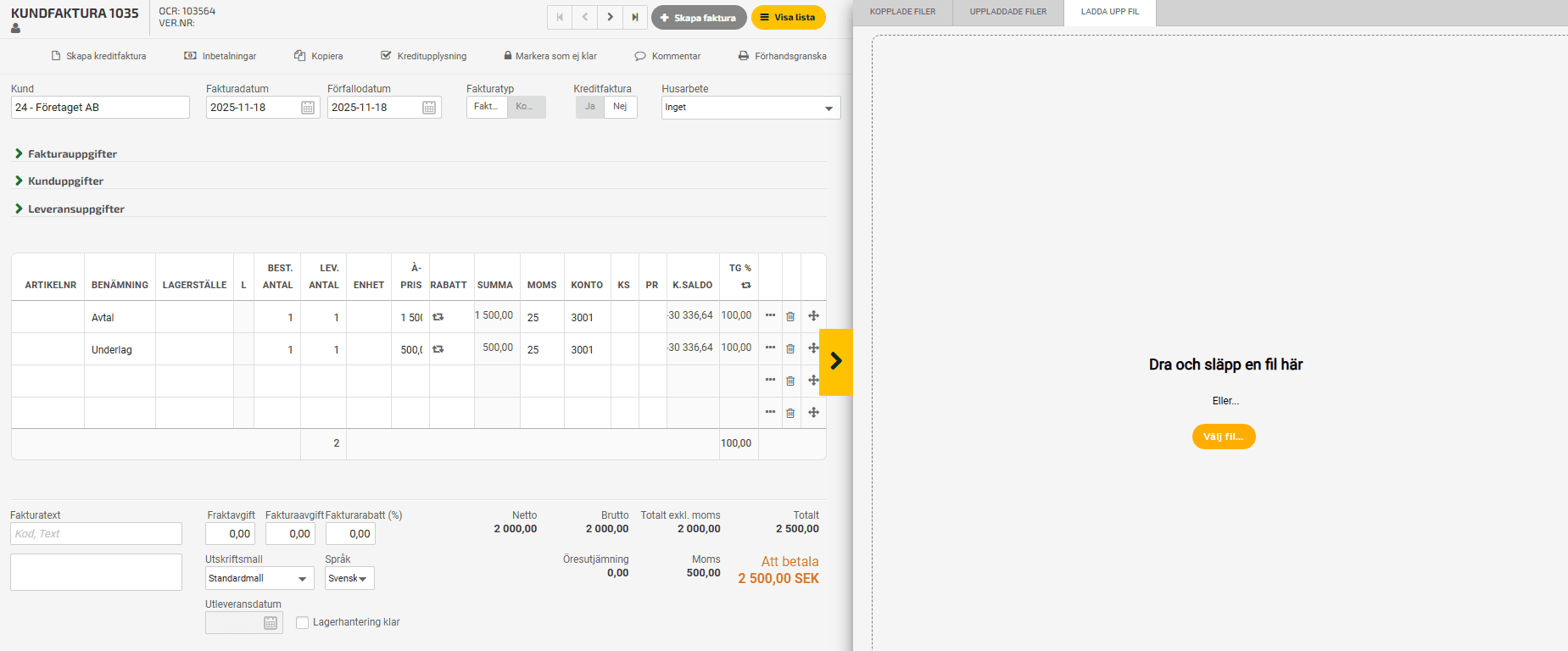Switch to the Kopplade filer tab

pos(902,12)
